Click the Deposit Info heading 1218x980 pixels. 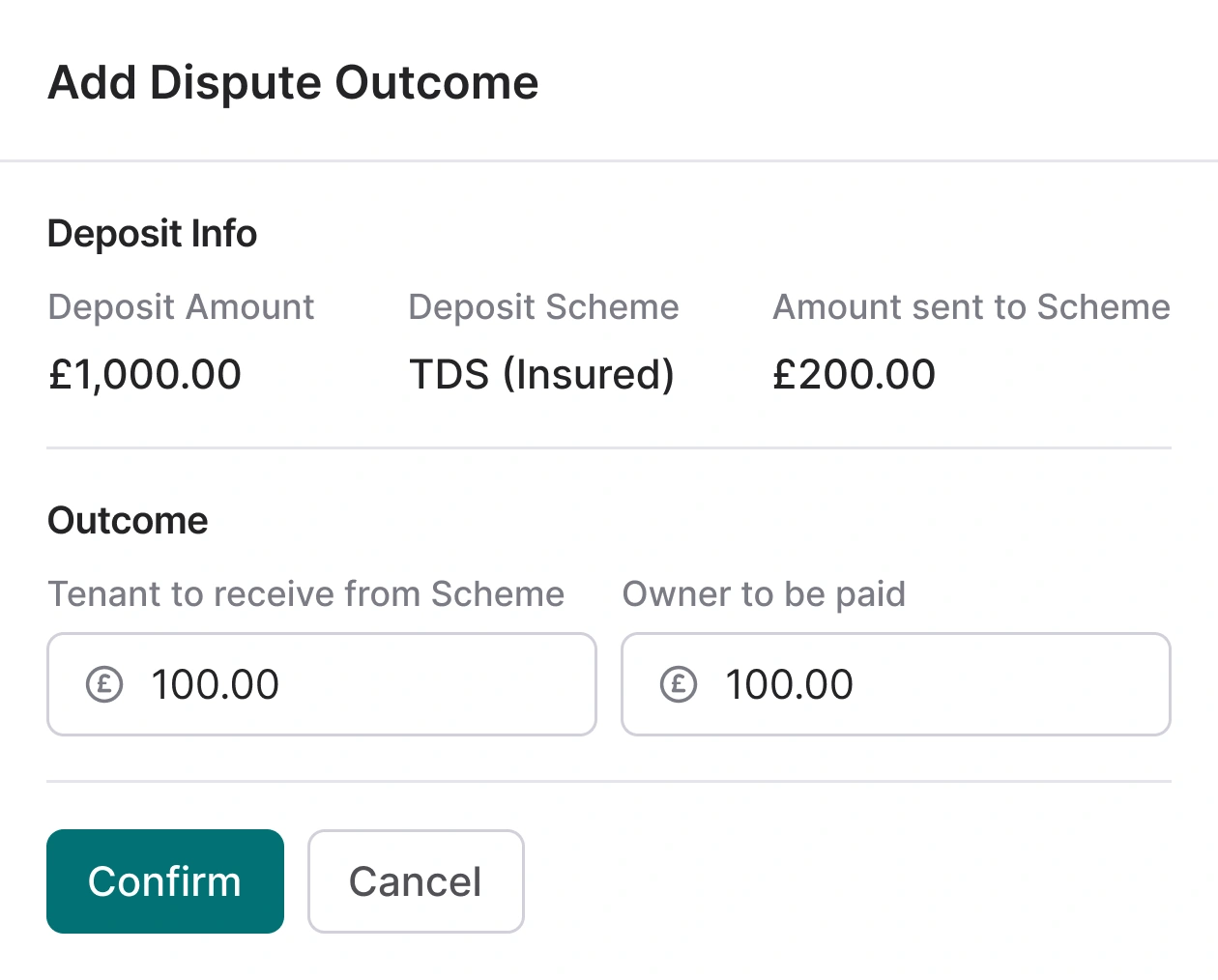click(152, 233)
